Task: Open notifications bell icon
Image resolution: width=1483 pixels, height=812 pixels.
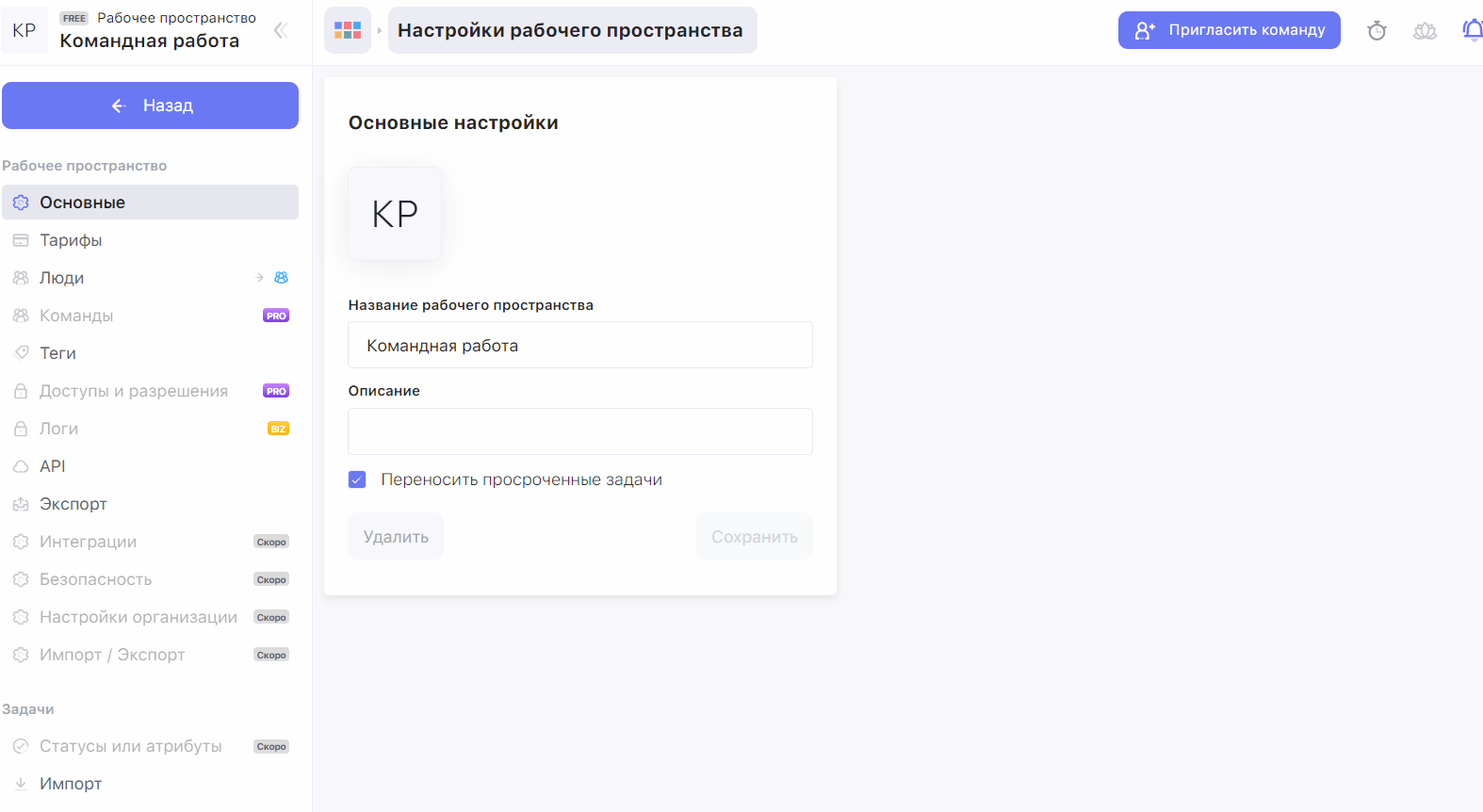Action: click(x=1472, y=30)
